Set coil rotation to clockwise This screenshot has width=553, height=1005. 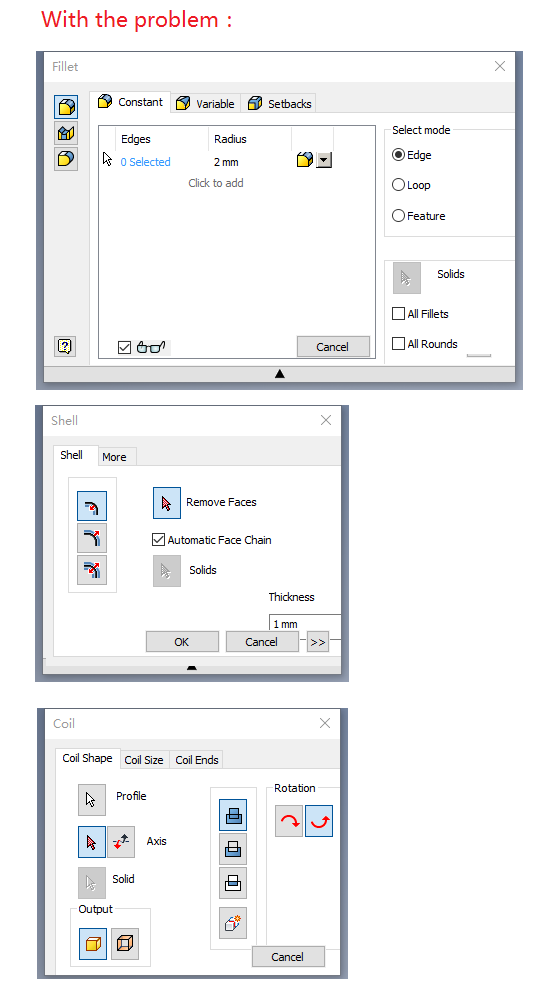click(x=289, y=821)
